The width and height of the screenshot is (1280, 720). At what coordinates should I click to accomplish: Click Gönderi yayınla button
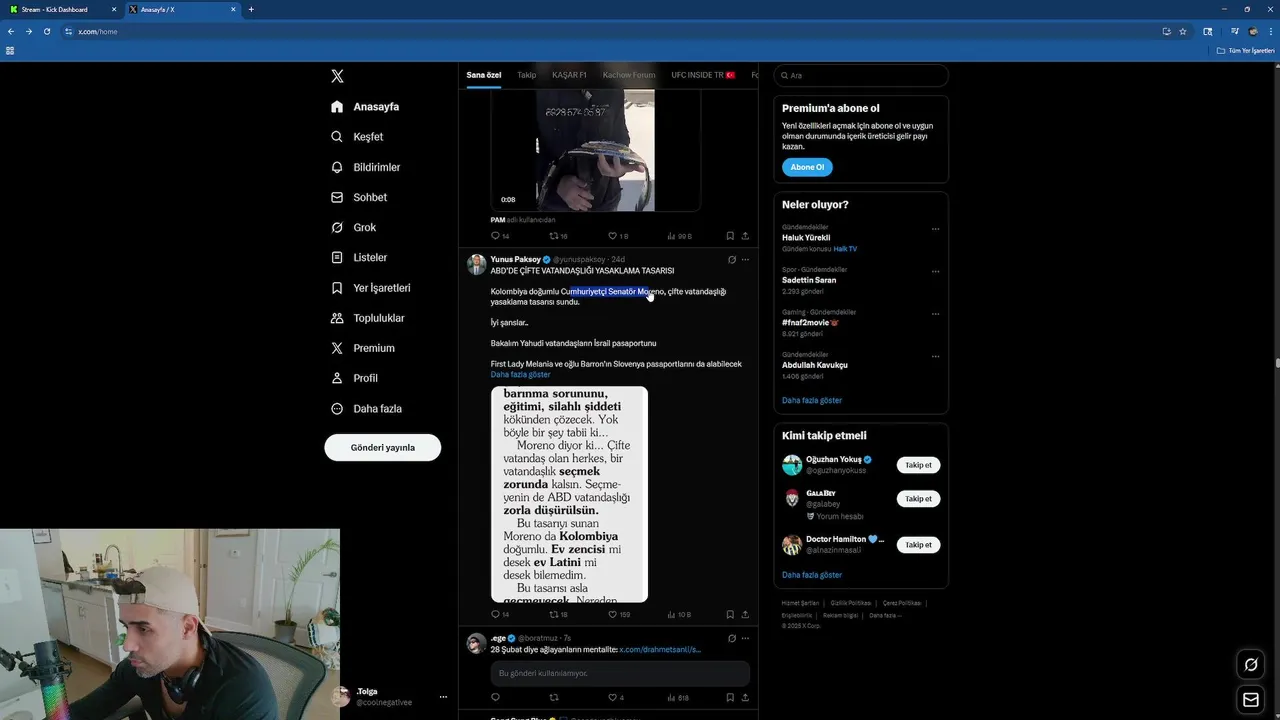[383, 447]
